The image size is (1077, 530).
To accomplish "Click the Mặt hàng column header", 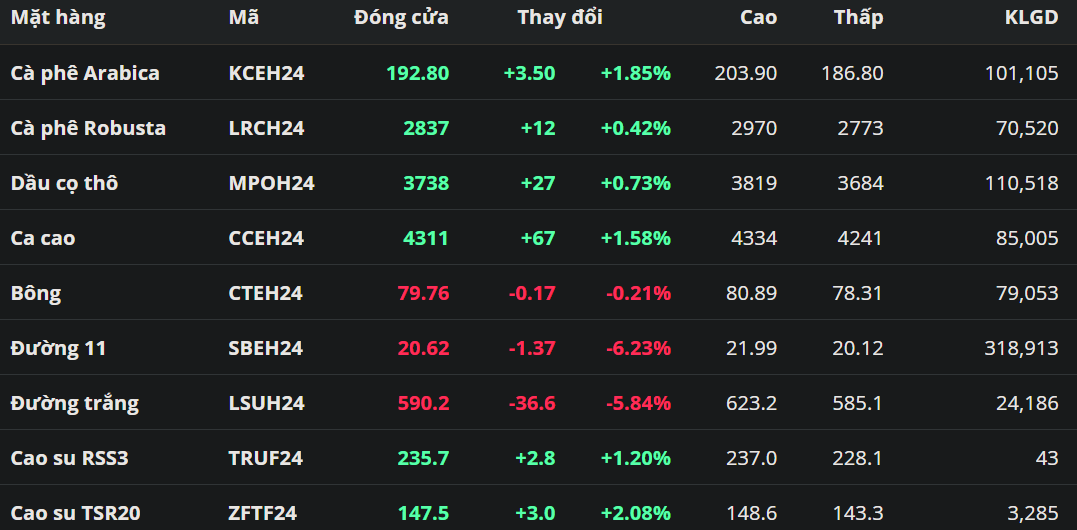I will pyautogui.click(x=58, y=17).
